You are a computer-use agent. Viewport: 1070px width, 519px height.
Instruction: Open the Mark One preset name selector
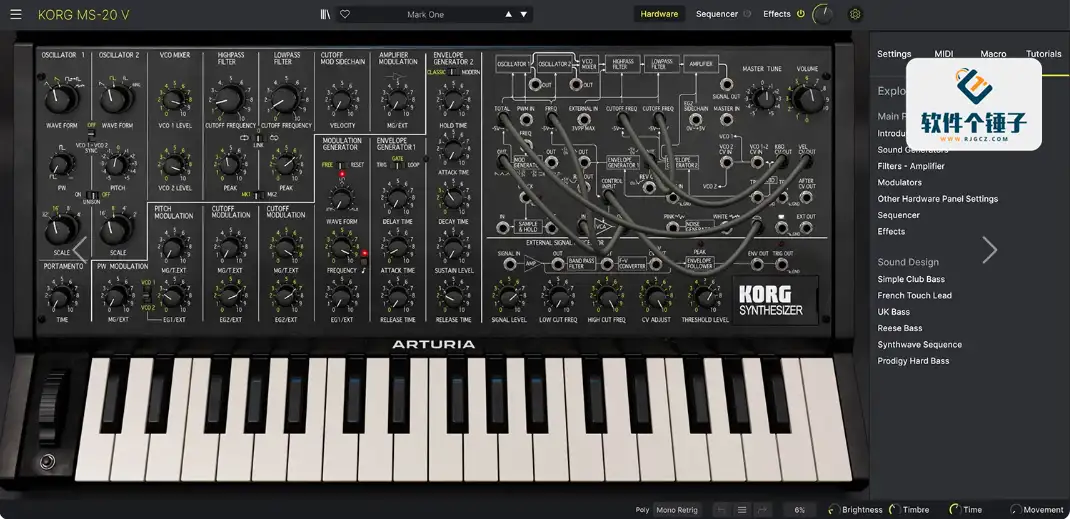425,14
